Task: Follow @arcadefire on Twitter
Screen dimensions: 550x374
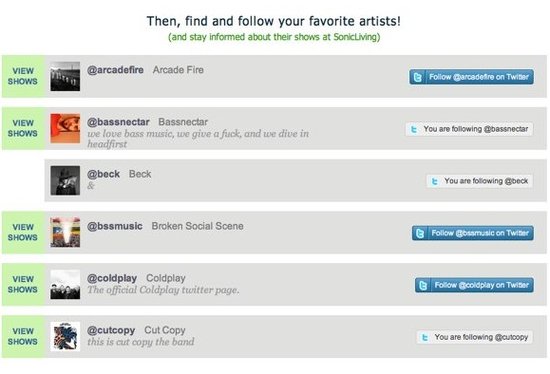Action: tap(471, 77)
